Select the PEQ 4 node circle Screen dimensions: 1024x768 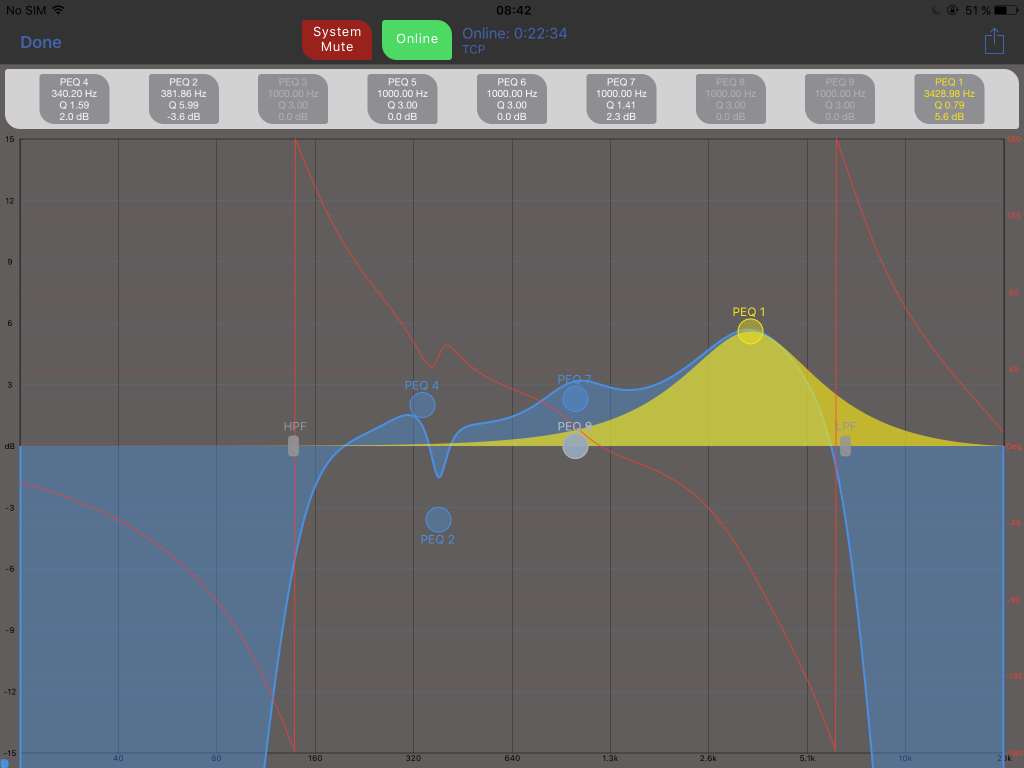(x=422, y=405)
